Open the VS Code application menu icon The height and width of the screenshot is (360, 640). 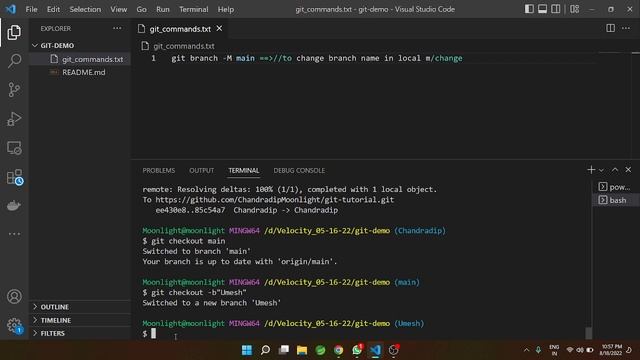tap(11, 9)
